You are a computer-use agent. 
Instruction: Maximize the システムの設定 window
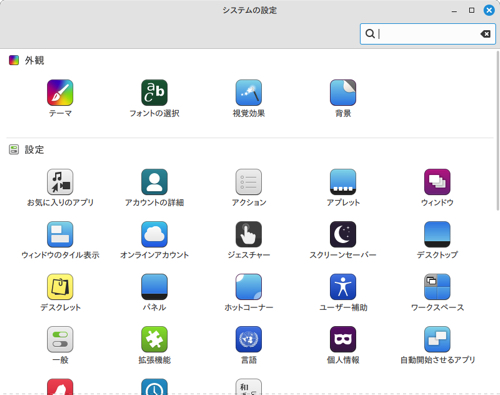pos(472,10)
